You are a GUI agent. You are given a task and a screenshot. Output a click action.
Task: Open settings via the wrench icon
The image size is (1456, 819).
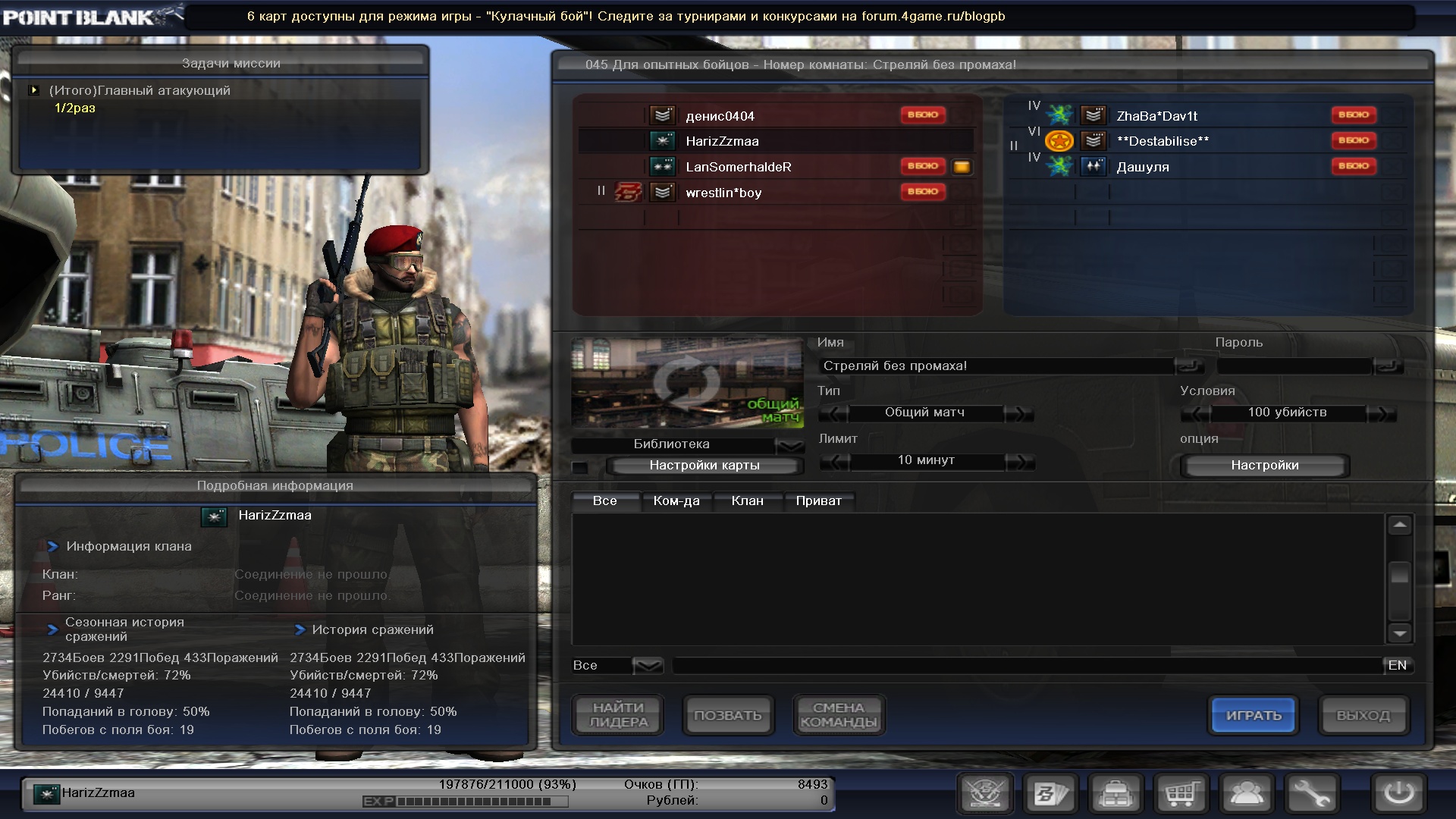click(1312, 794)
